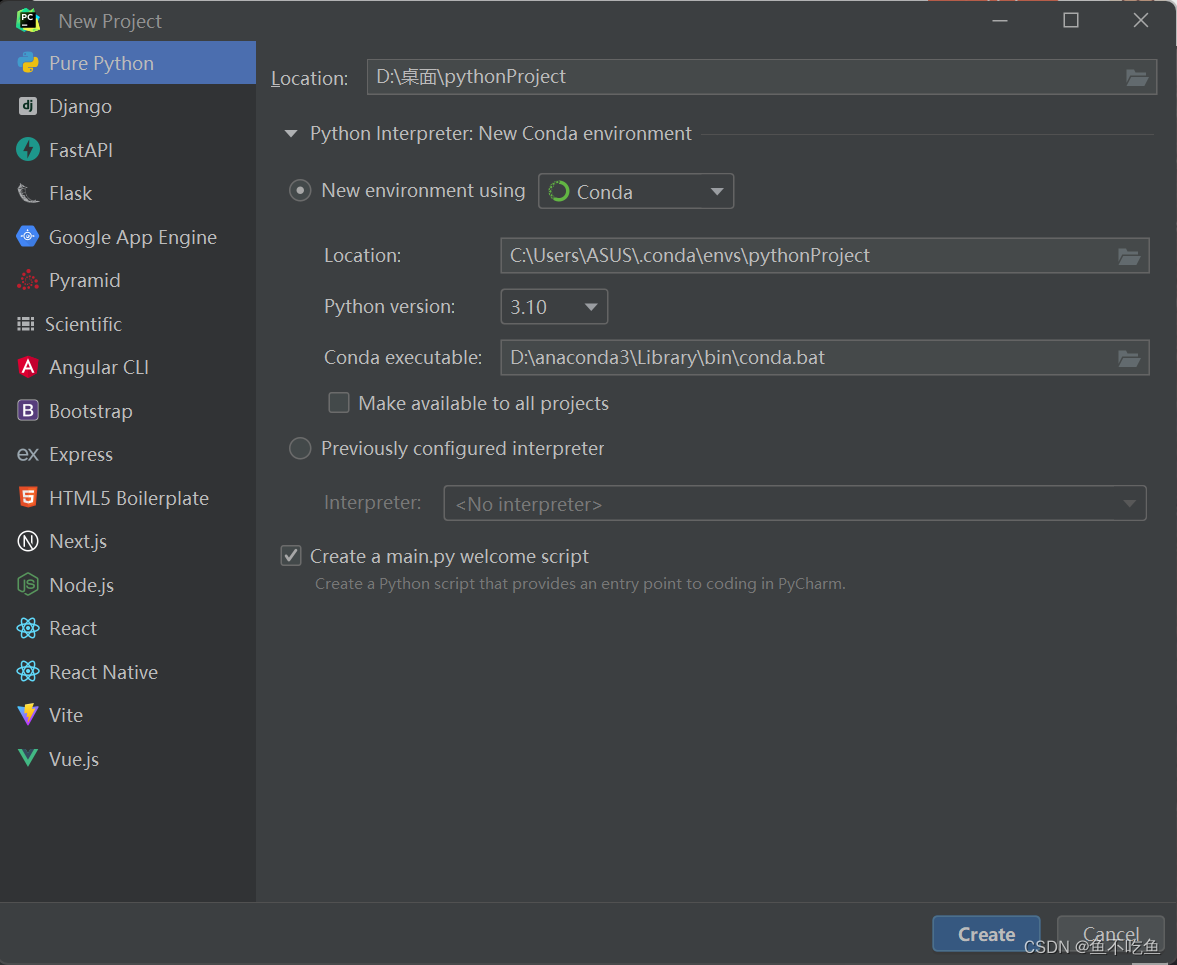The height and width of the screenshot is (965, 1177).
Task: Click the Next.js N icon
Action: tap(28, 541)
